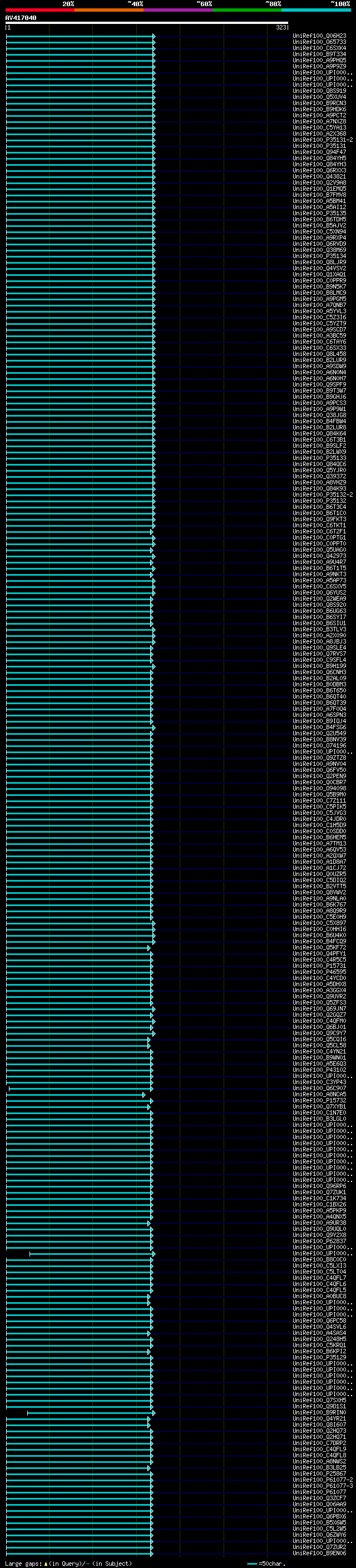Viewport: 356px width, 1568px height.
Task: Click hit label UniRef100_Q4PFY1
Action: point(319,954)
